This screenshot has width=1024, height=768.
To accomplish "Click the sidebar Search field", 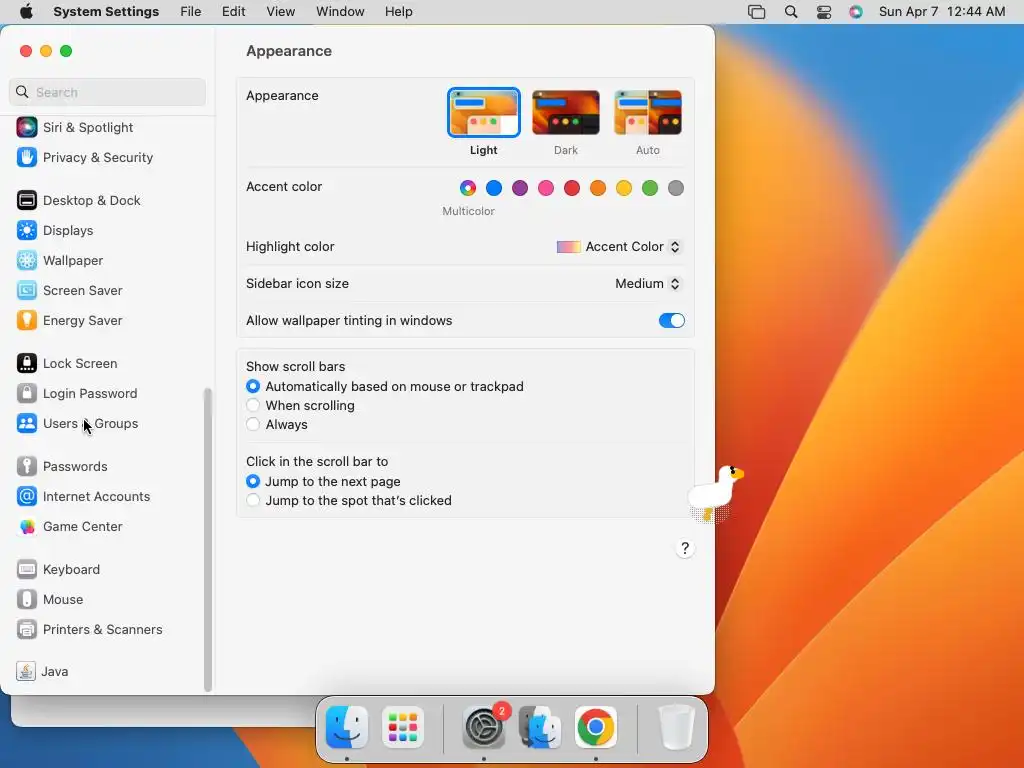I will 108,92.
